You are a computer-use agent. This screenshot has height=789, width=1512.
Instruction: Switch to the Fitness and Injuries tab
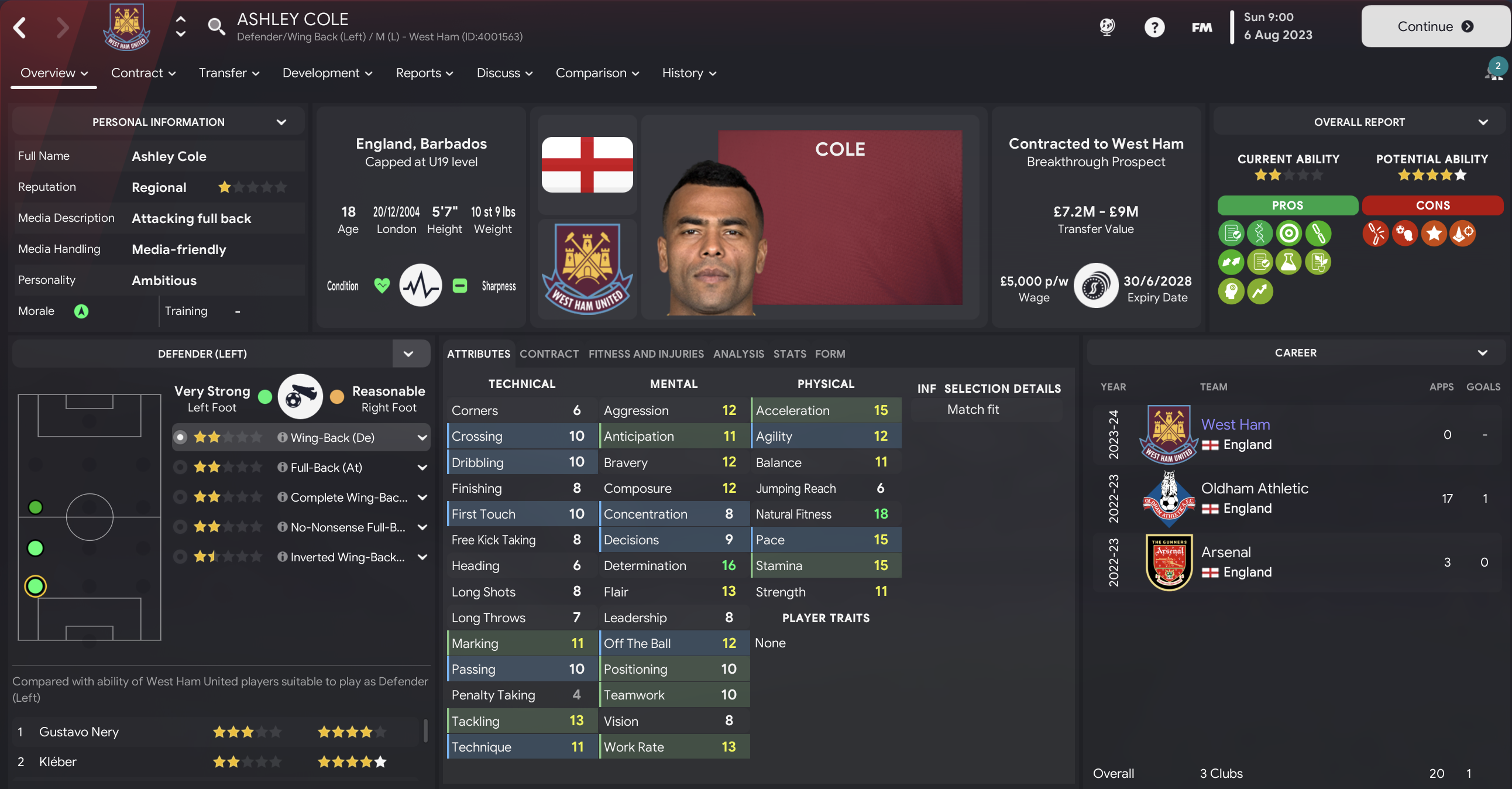pyautogui.click(x=645, y=354)
